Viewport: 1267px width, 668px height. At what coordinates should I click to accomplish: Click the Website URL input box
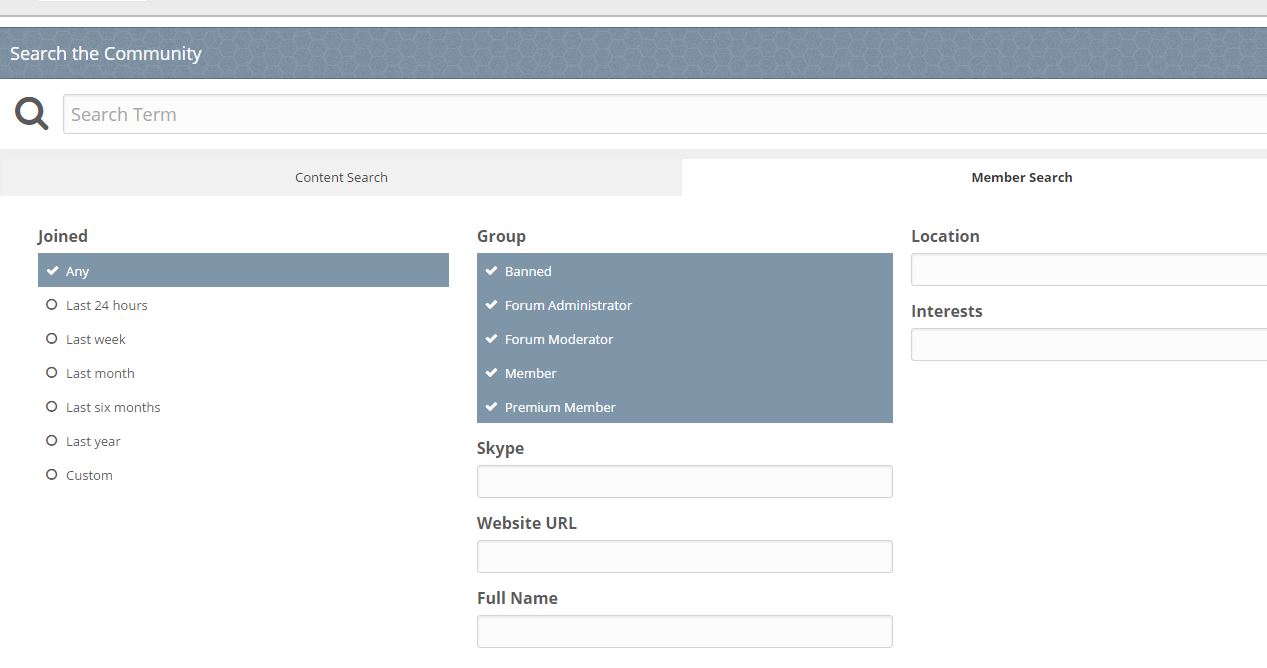(685, 556)
